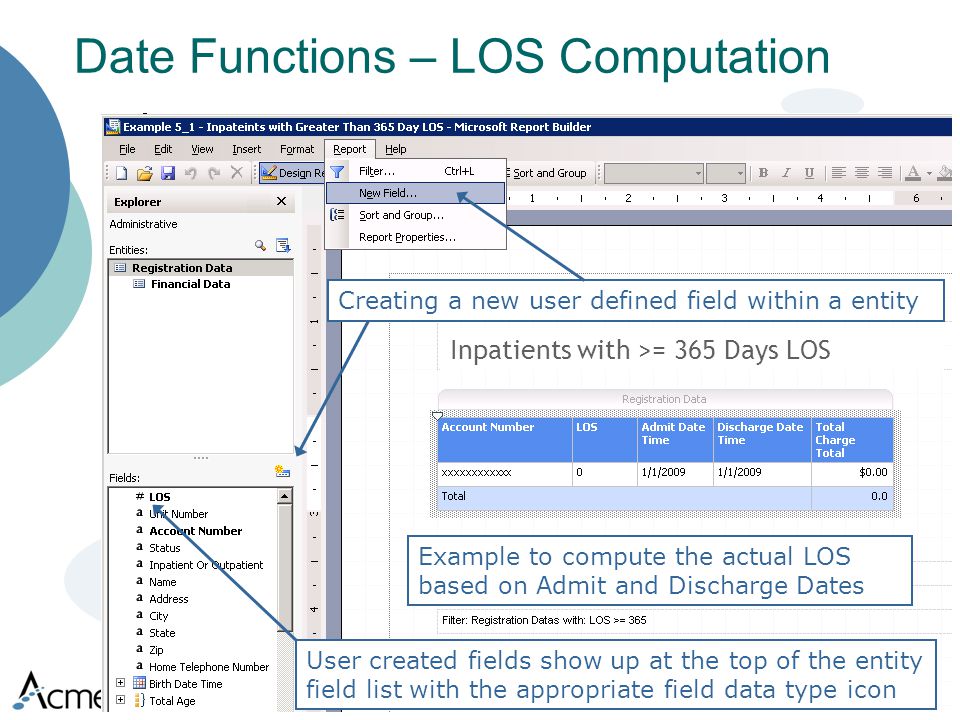Open the Edit menu
The image size is (960, 720).
(x=163, y=149)
